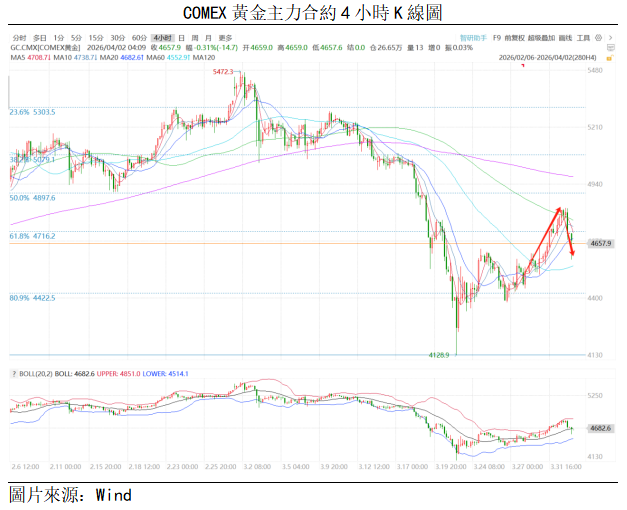Click the settings gear icon in chart toolbar
The height and width of the screenshot is (510, 627).
pyautogui.click(x=597, y=37)
